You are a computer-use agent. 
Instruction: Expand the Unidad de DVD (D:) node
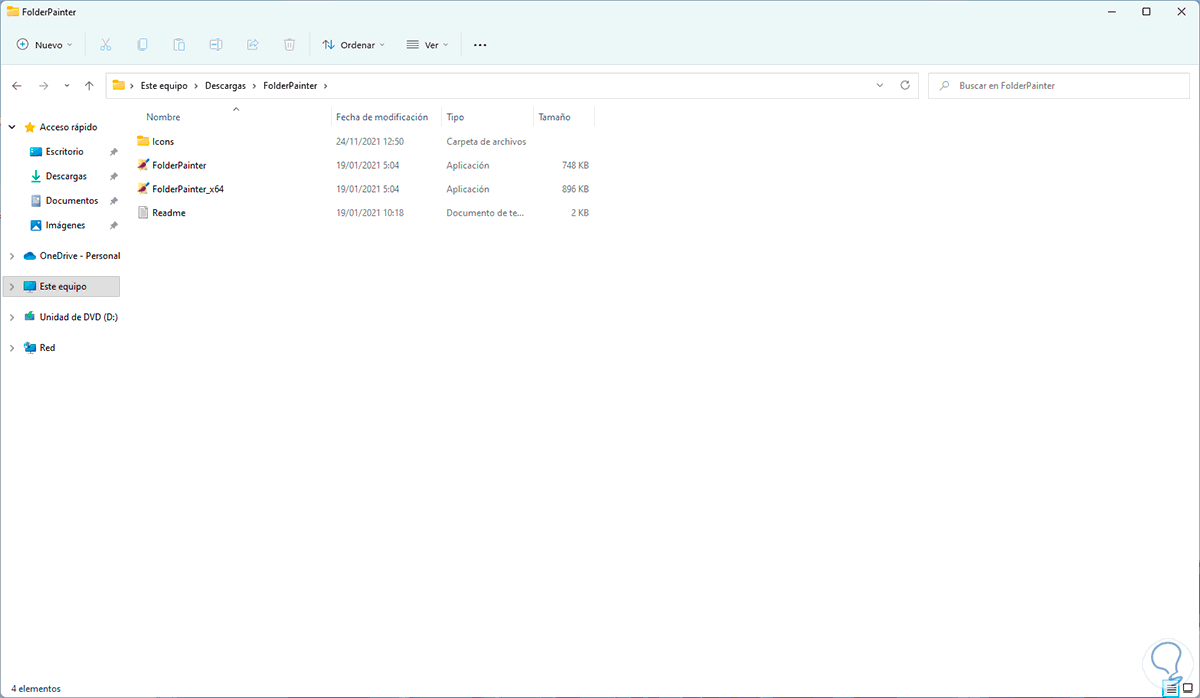tap(12, 317)
